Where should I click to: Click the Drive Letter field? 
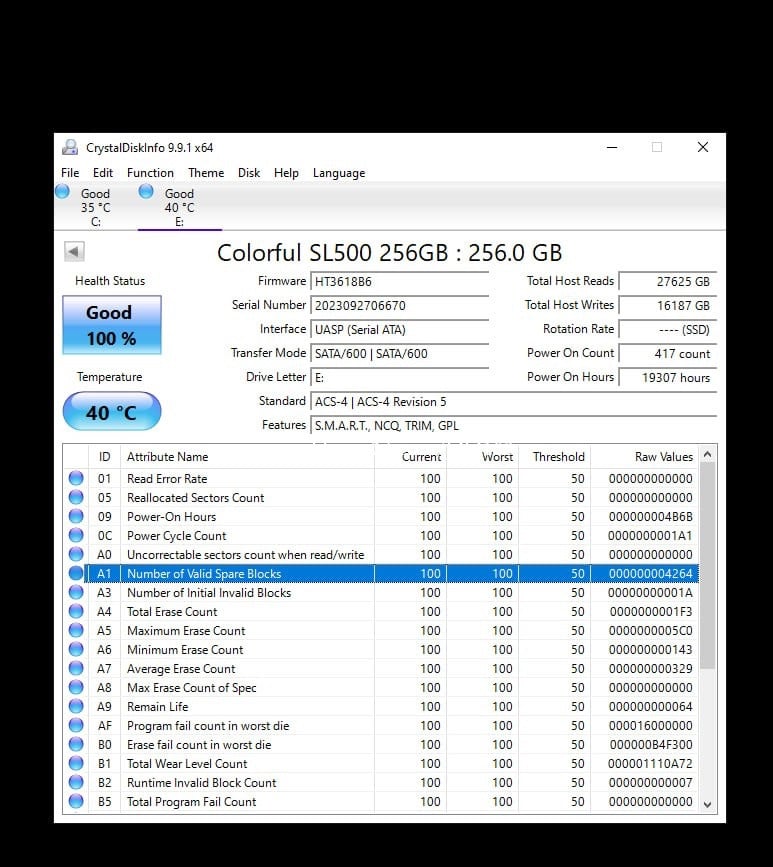tap(400, 378)
